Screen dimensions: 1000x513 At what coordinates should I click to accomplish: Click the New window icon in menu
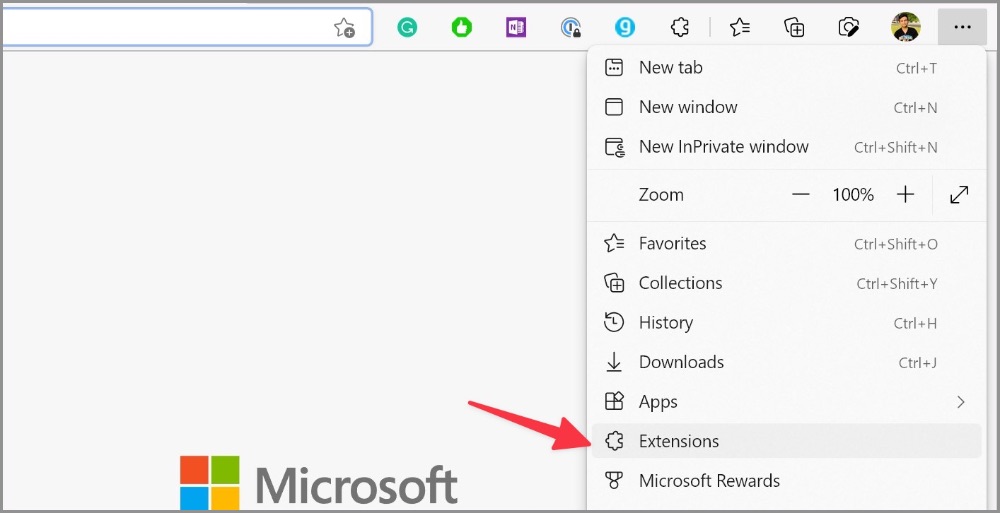[614, 107]
